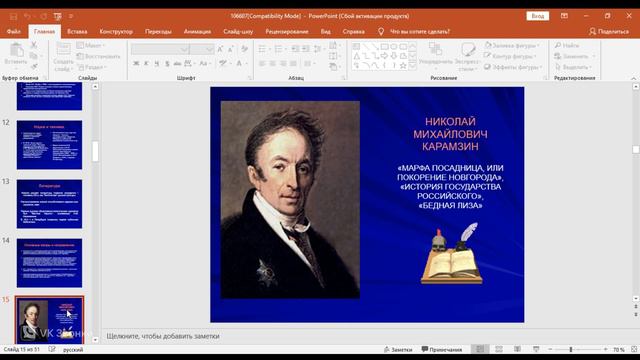Screen dimensions: 640x360
Task: Click the Undo arrow in title bar
Action: click(27, 16)
